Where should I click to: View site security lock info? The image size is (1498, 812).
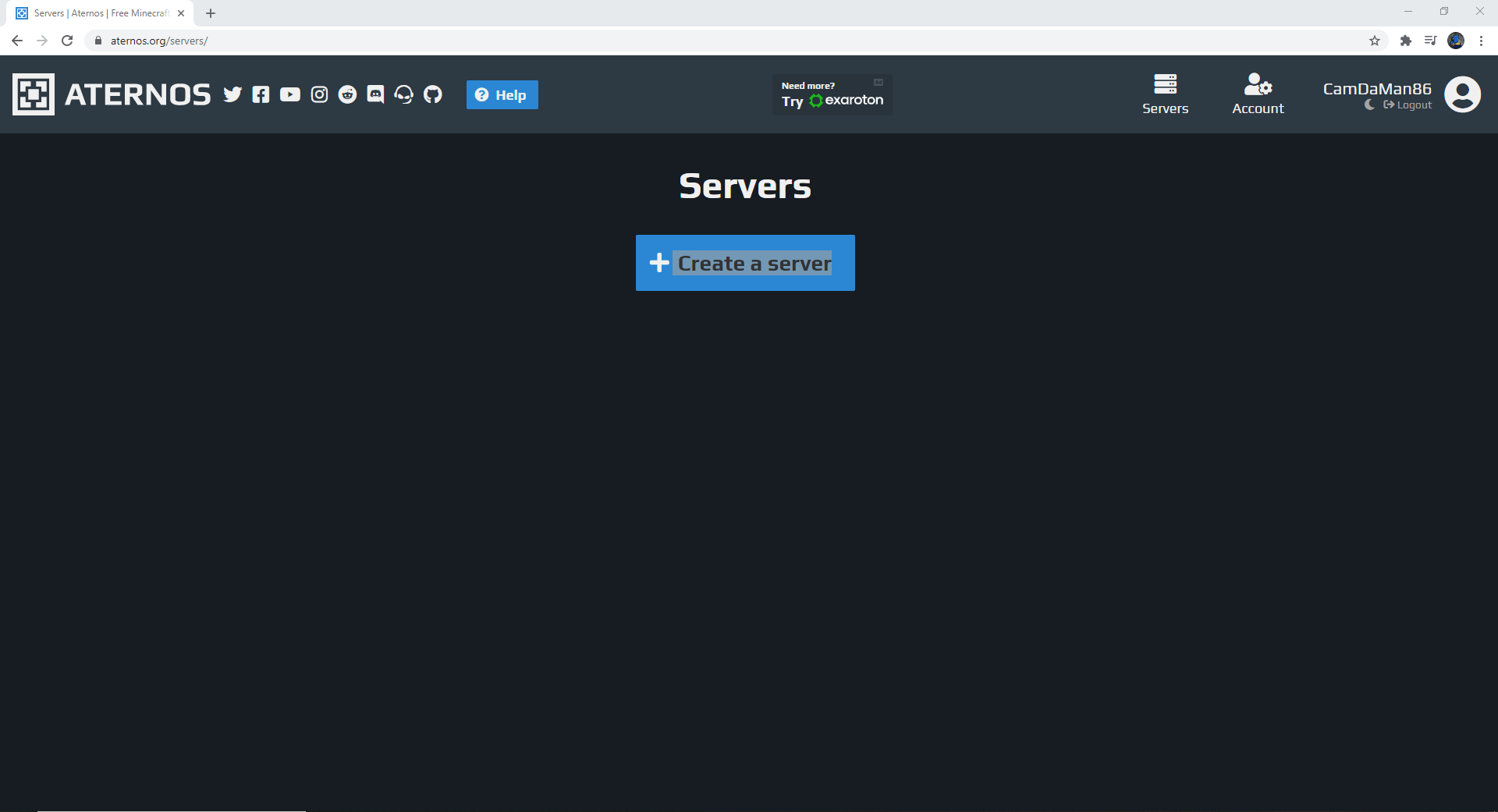click(98, 41)
